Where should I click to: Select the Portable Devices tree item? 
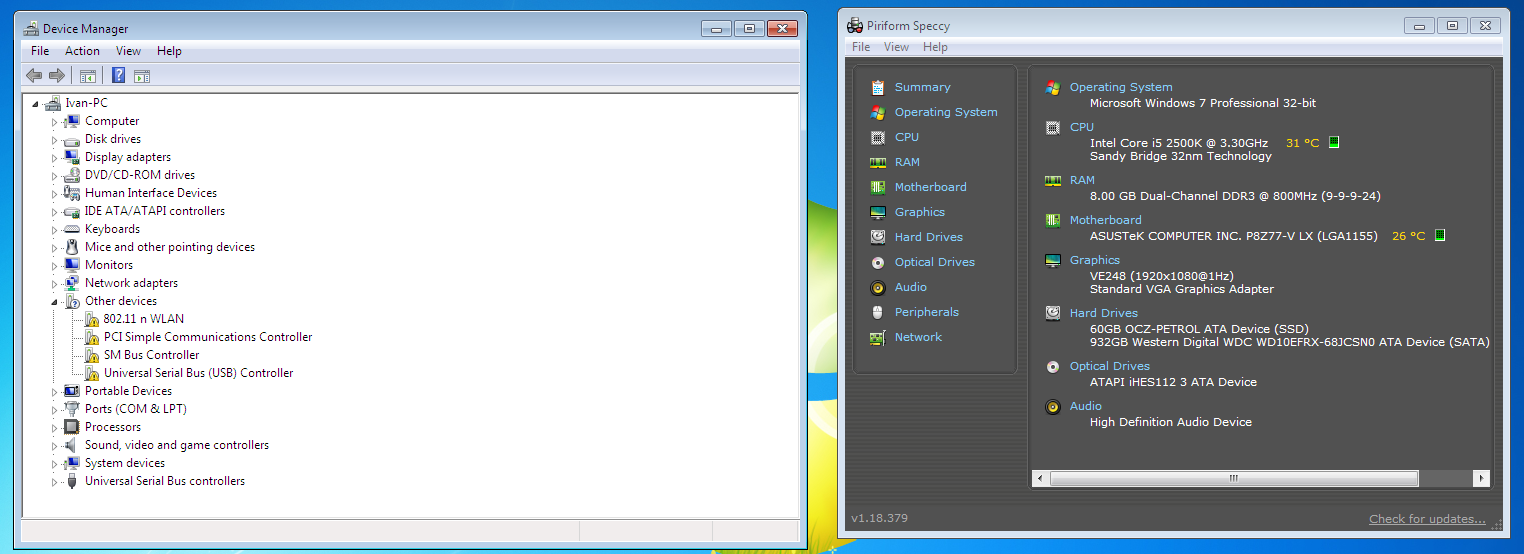pyautogui.click(x=128, y=391)
